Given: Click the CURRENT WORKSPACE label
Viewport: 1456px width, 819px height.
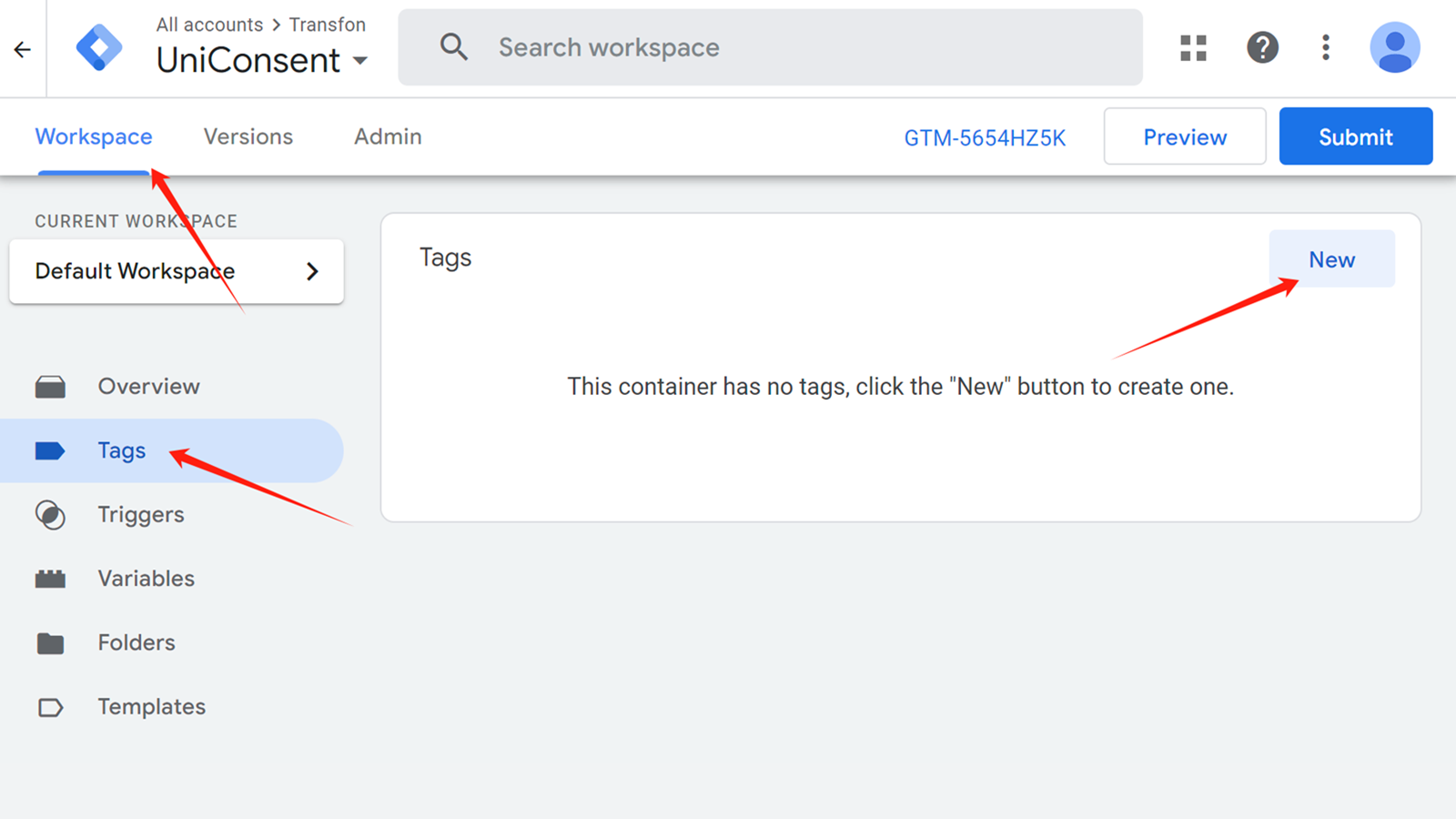Looking at the screenshot, I should [x=136, y=221].
